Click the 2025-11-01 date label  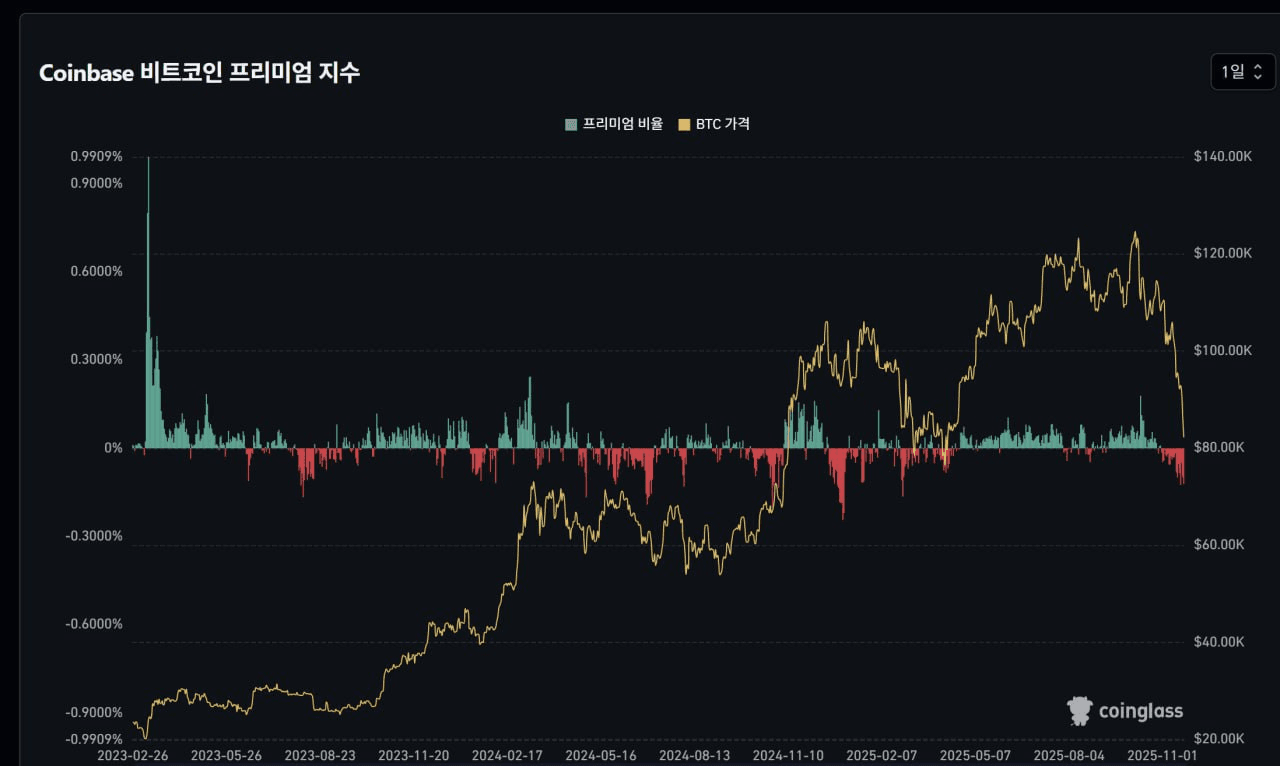[x=1162, y=756]
